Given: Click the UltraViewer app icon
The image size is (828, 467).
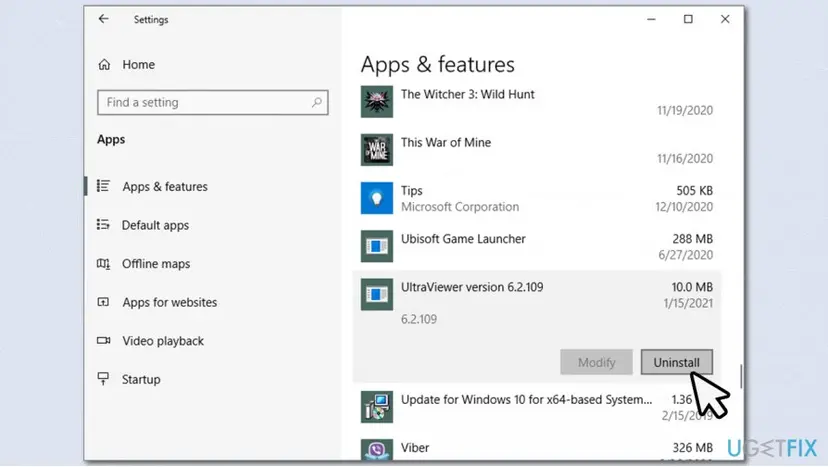Looking at the screenshot, I should 377,294.
